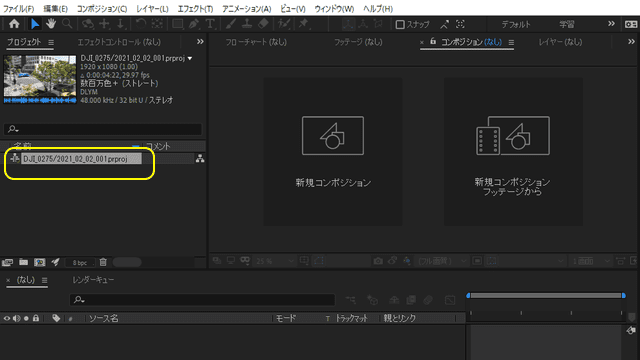Open the ファイル(F) menu
The image size is (640, 360).
(18, 9)
